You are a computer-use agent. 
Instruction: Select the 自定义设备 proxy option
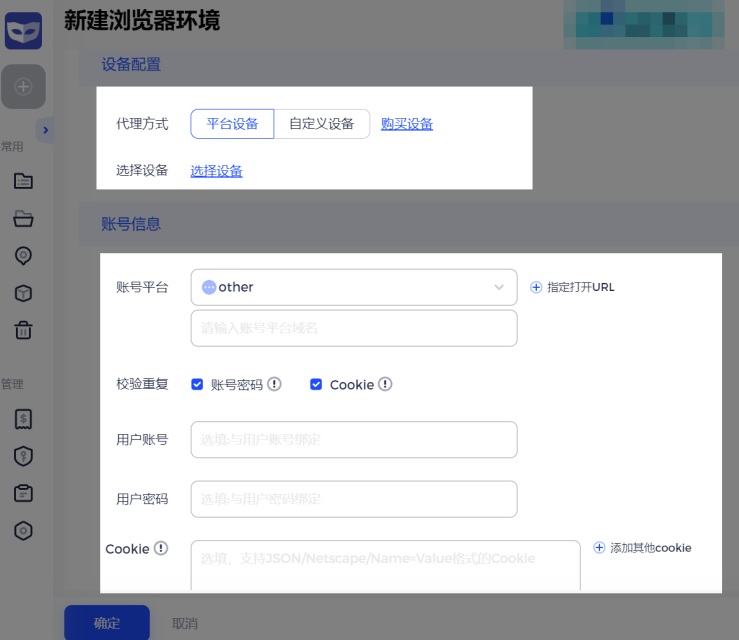tap(322, 124)
